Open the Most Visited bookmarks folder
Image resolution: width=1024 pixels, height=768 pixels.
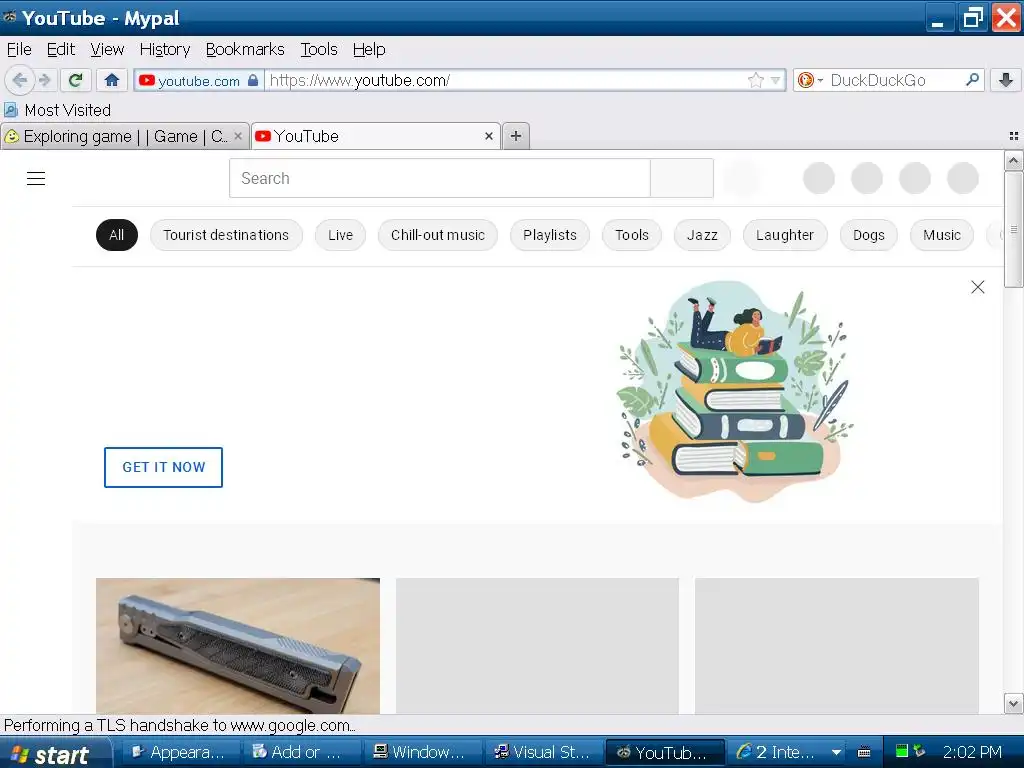[x=57, y=110]
